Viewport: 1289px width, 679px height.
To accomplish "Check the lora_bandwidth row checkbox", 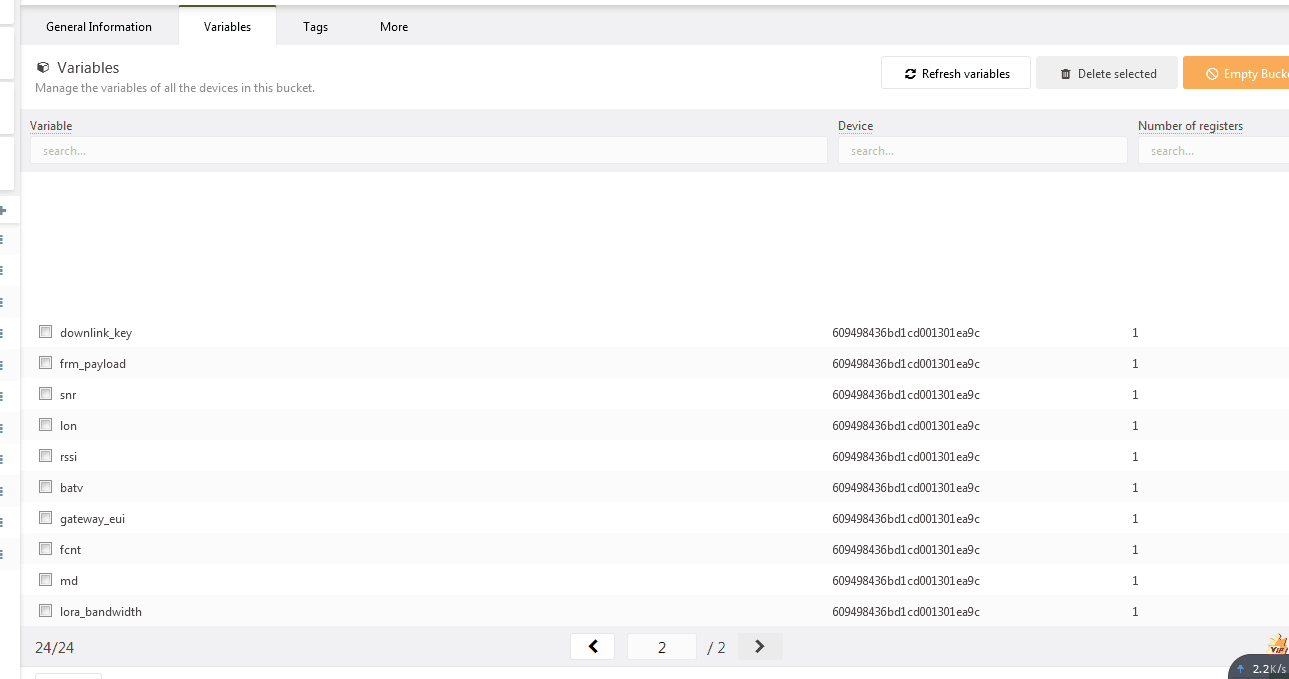I will [45, 611].
